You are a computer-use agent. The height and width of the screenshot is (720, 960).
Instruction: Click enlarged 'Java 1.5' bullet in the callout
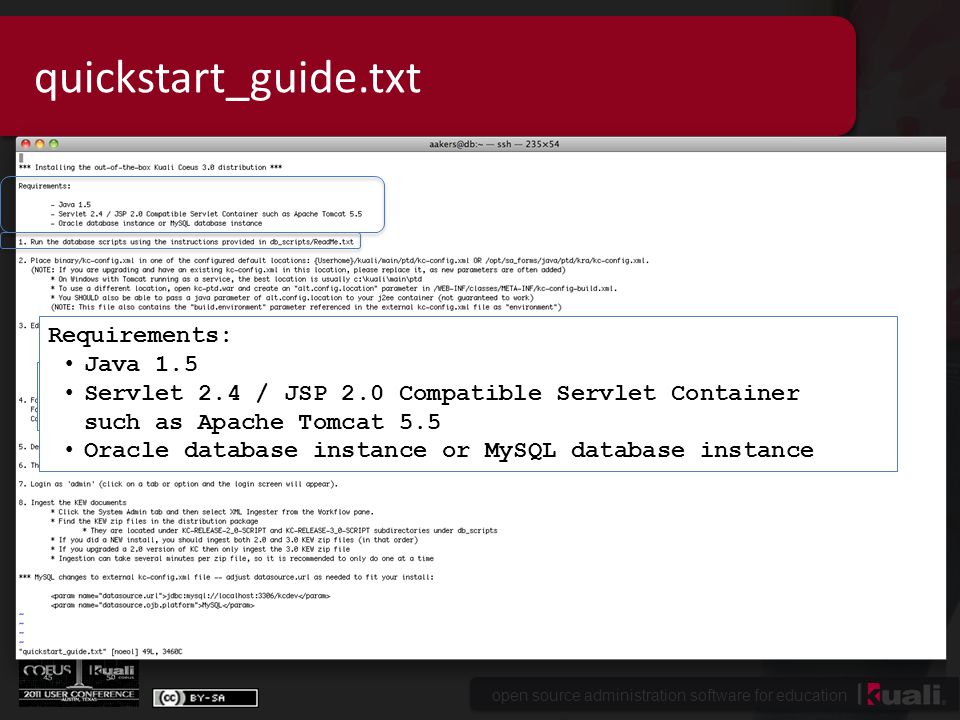141,364
